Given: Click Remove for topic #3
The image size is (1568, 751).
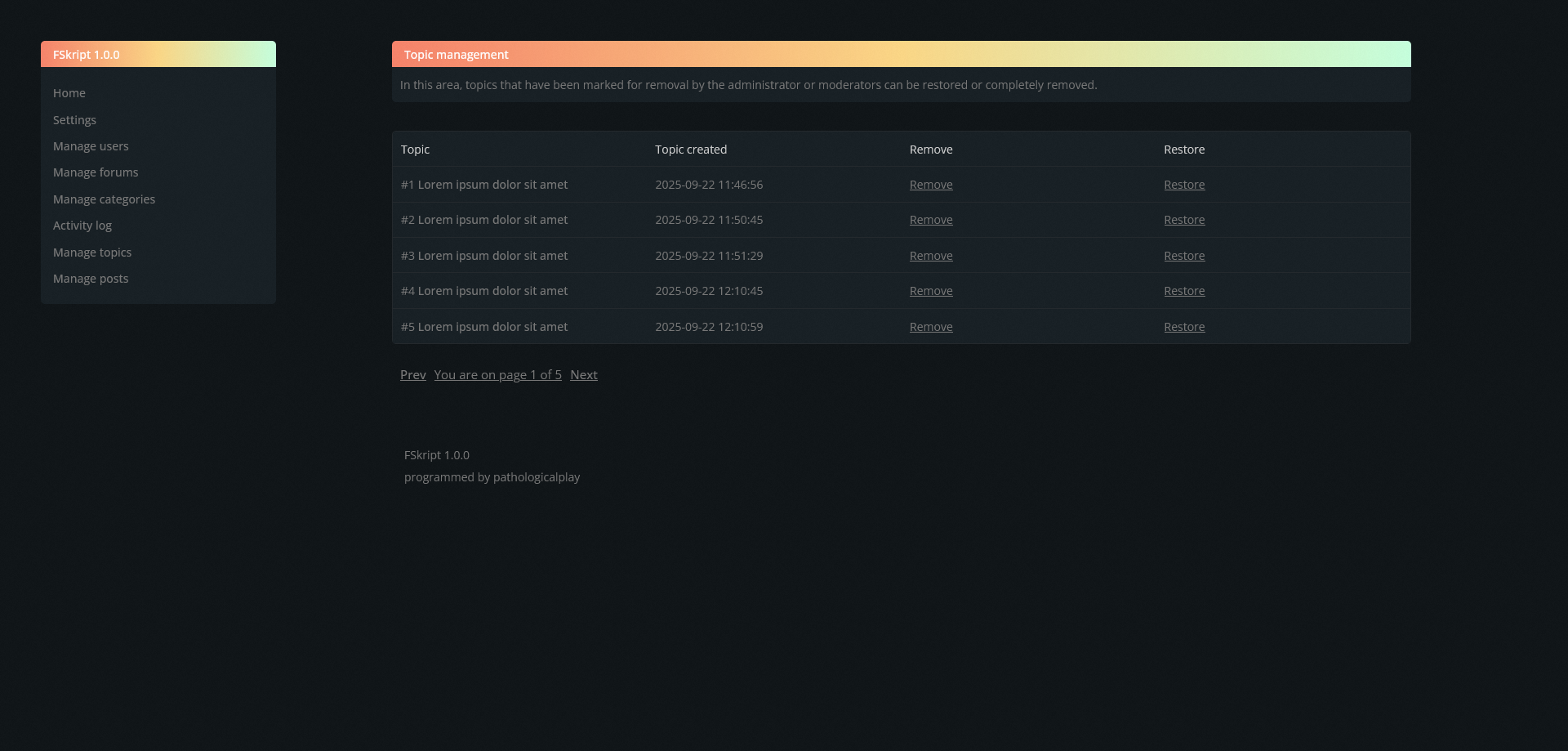Looking at the screenshot, I should pos(931,256).
